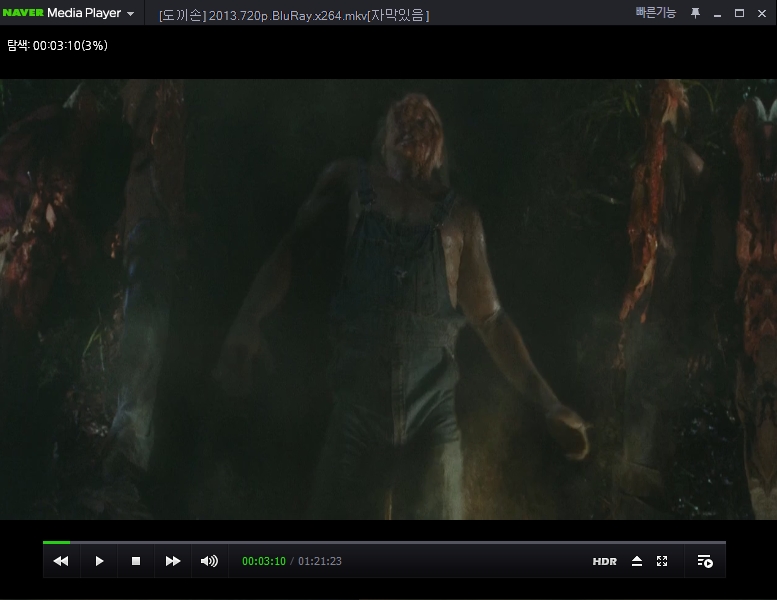
Task: Click the rewind button
Action: pos(61,561)
